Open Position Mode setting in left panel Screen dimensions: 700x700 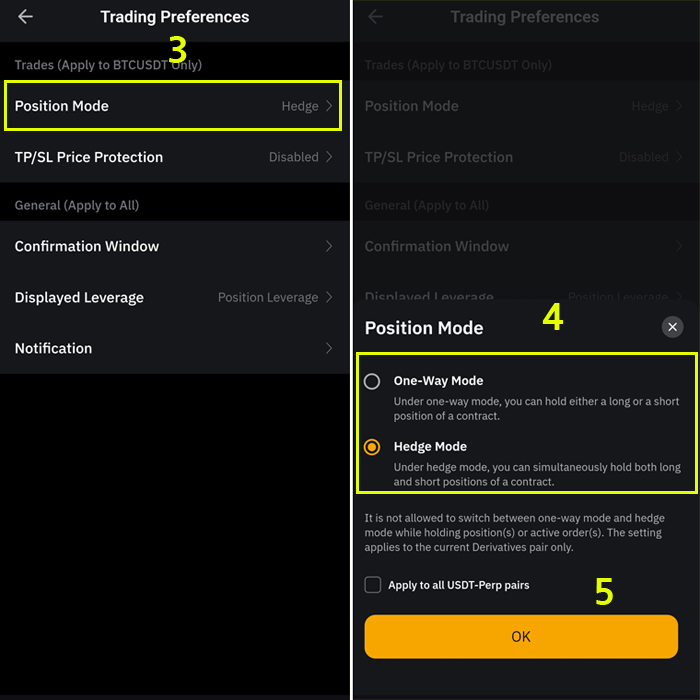pyautogui.click(x=173, y=106)
